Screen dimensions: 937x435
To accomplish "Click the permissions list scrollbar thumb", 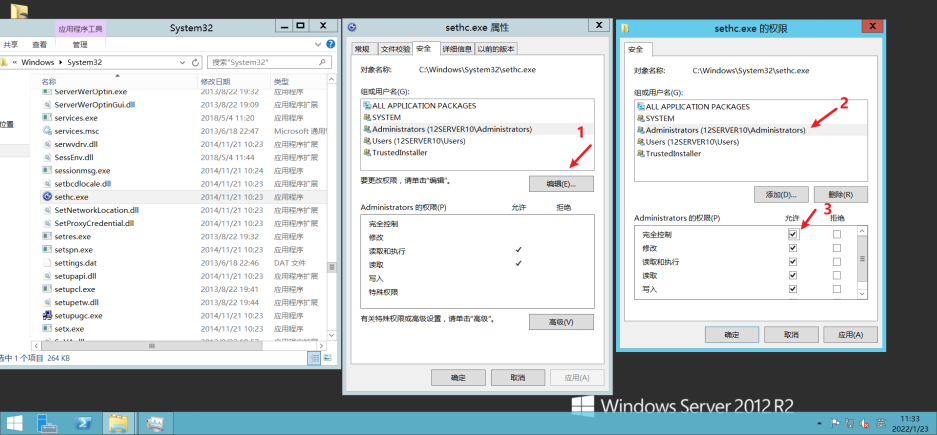I will (862, 259).
